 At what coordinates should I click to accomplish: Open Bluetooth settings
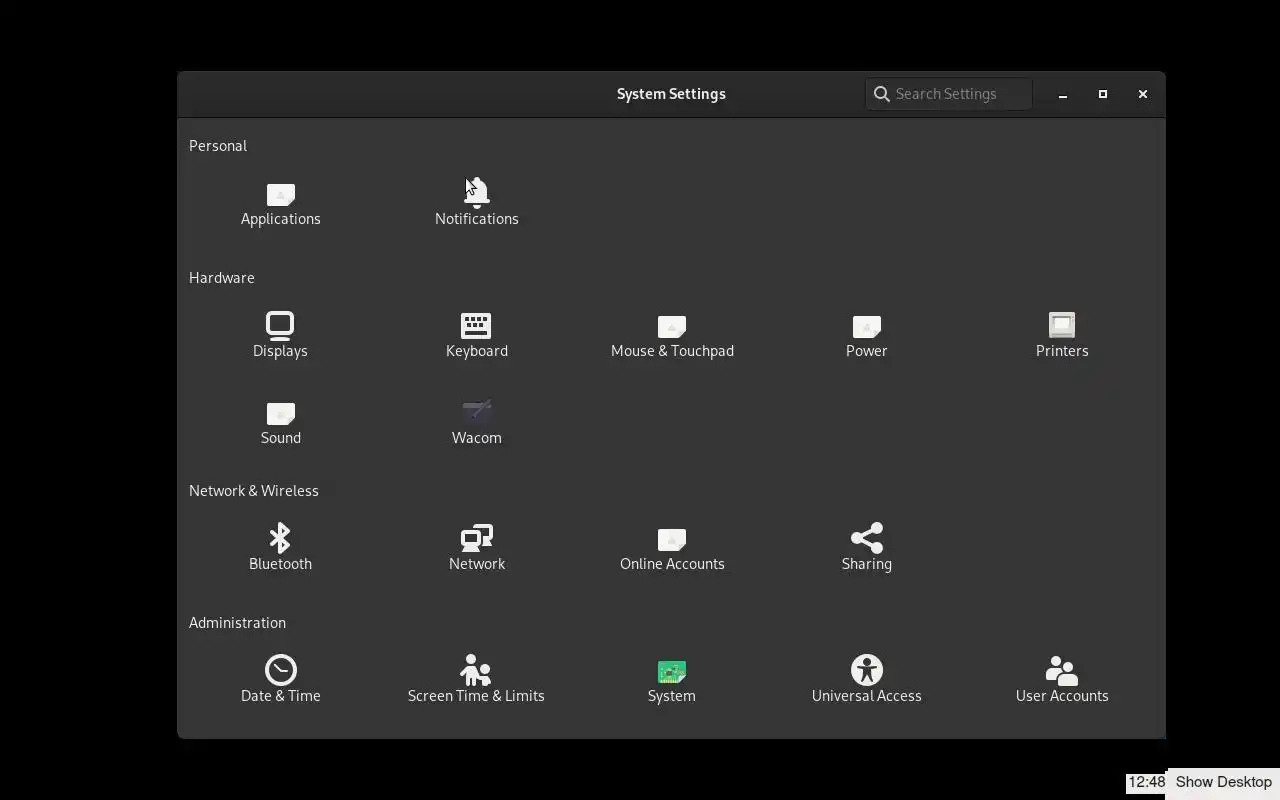click(280, 548)
